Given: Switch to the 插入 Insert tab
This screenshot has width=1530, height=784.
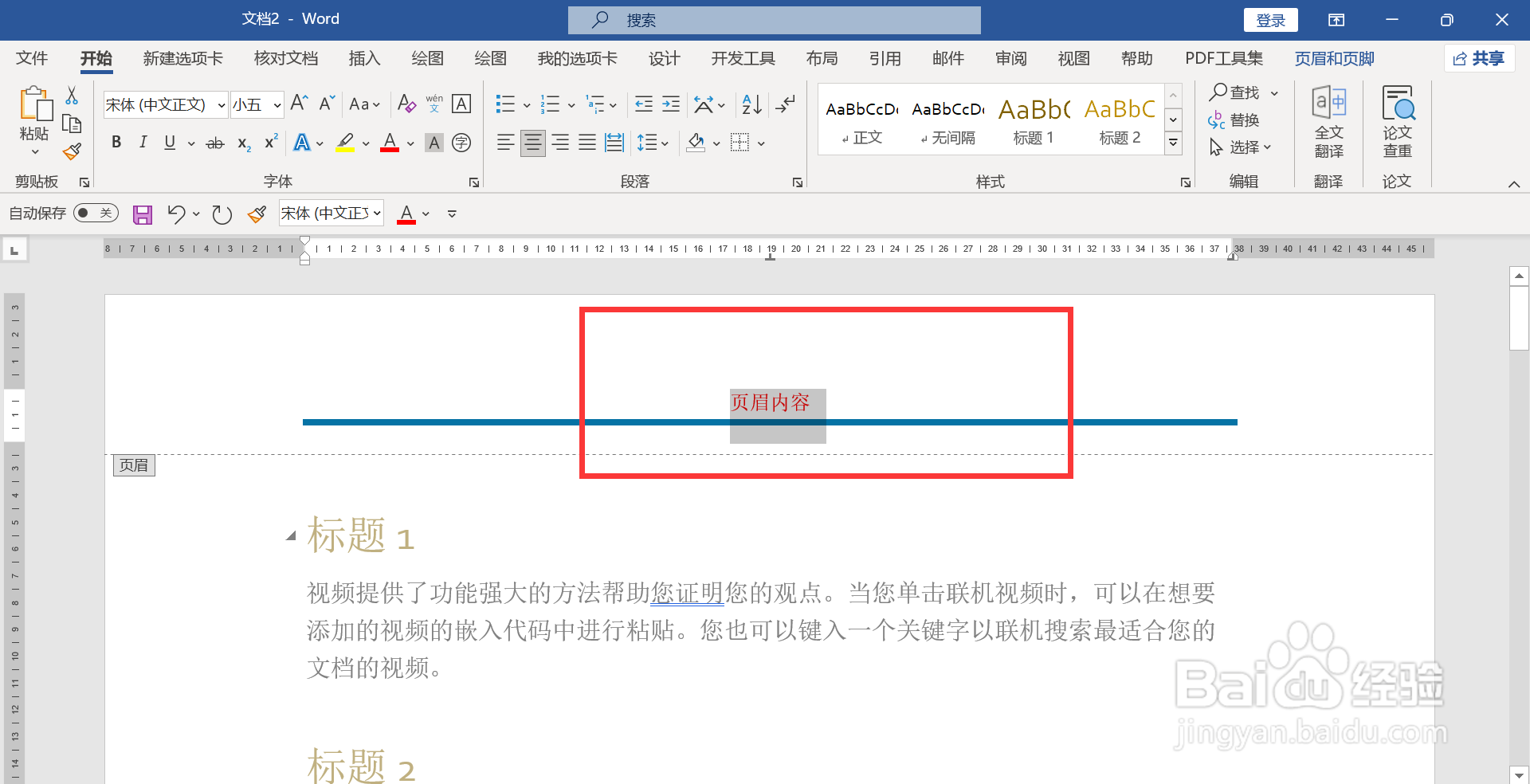Looking at the screenshot, I should coord(364,58).
